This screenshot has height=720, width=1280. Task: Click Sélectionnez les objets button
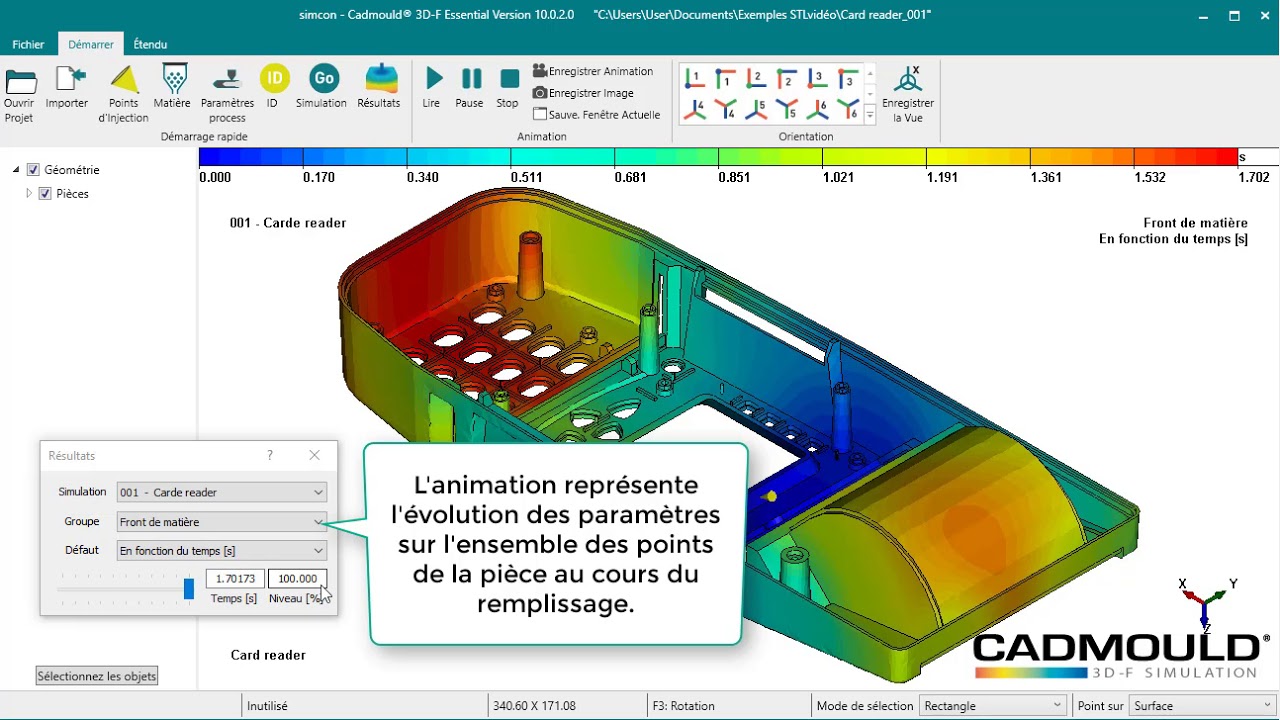[97, 676]
